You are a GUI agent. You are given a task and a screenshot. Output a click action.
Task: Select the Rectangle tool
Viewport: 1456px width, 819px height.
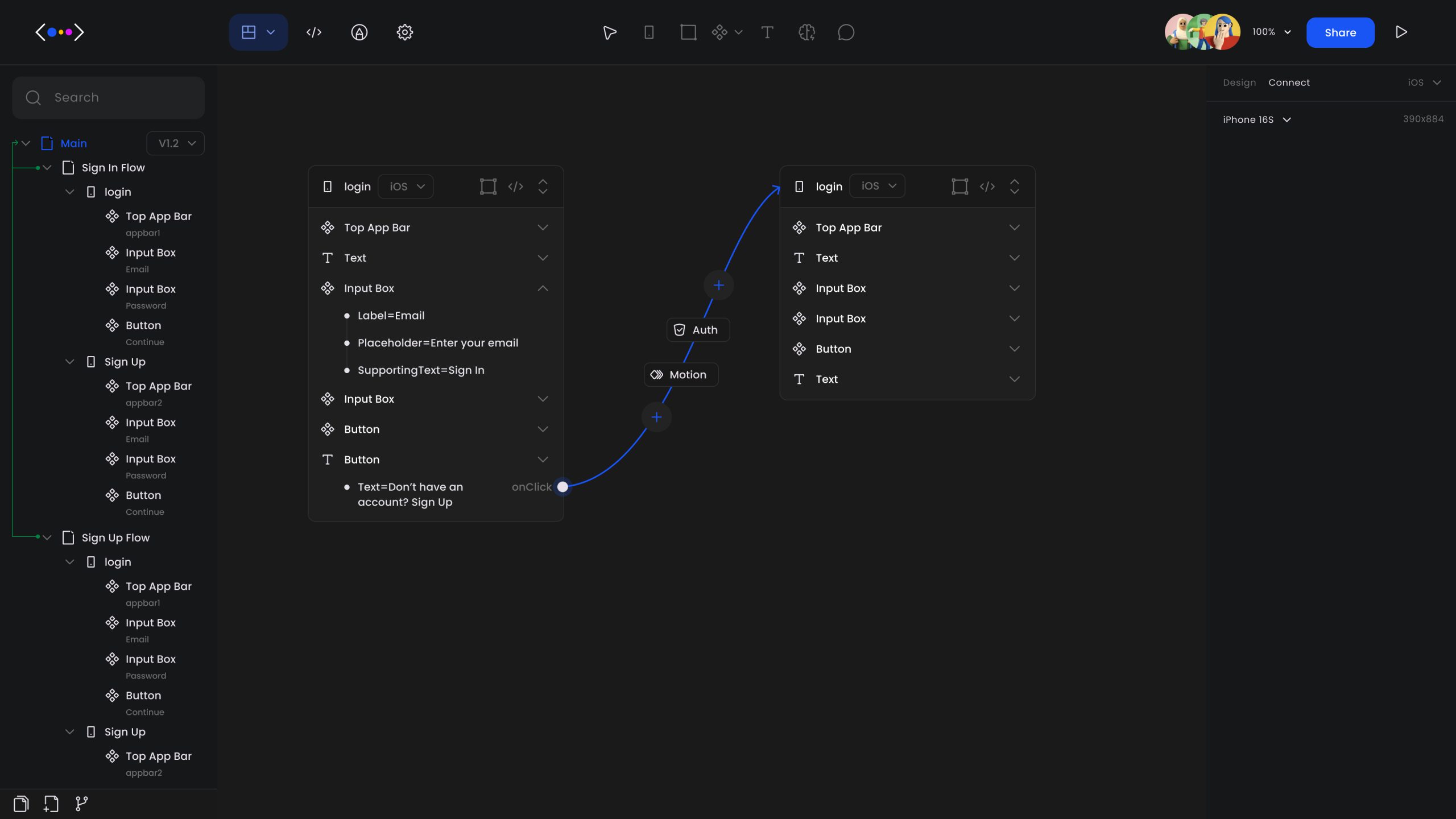click(x=688, y=32)
